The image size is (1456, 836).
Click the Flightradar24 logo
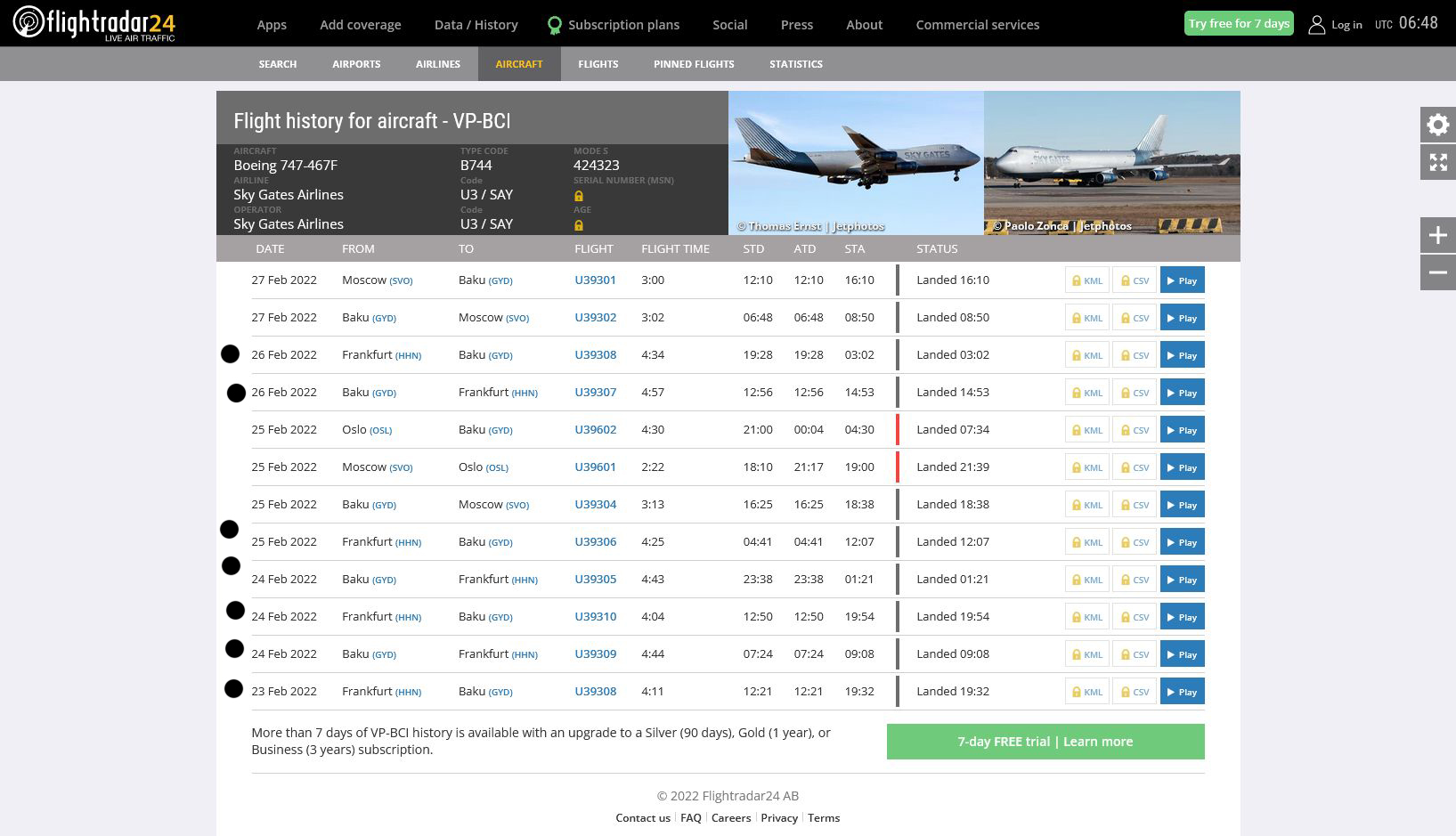94,23
